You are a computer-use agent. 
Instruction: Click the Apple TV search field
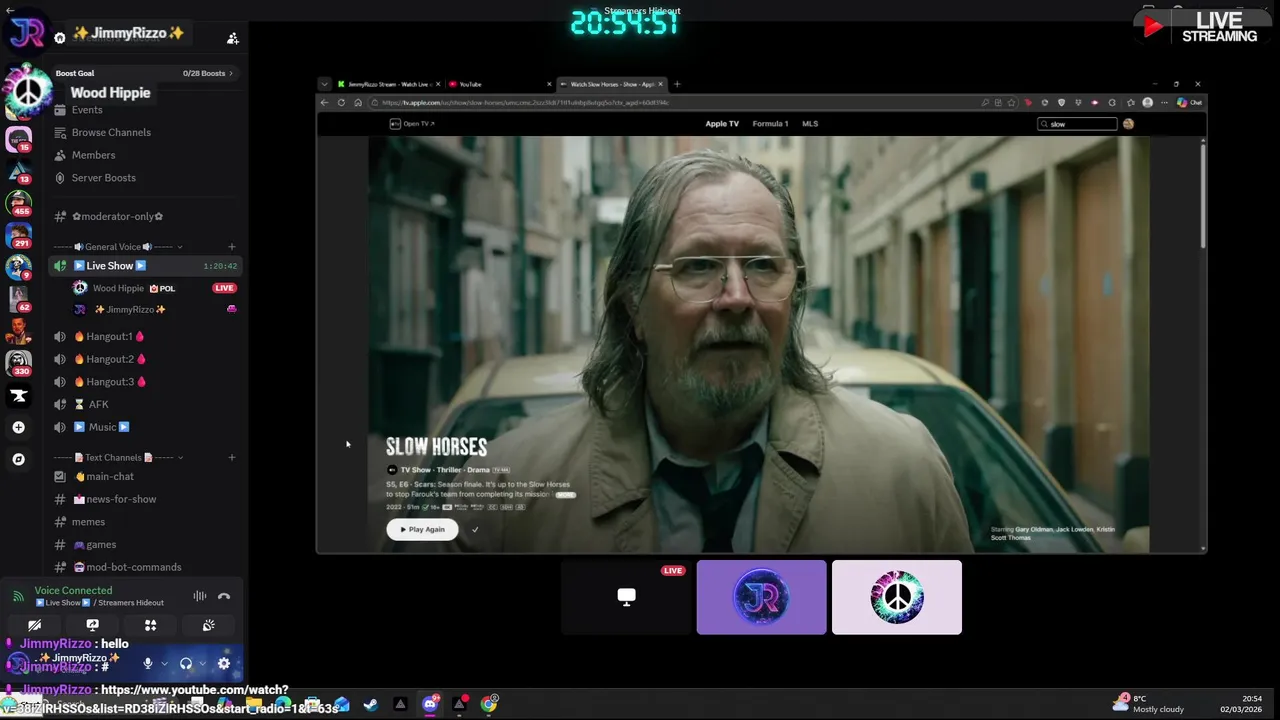click(x=1077, y=124)
